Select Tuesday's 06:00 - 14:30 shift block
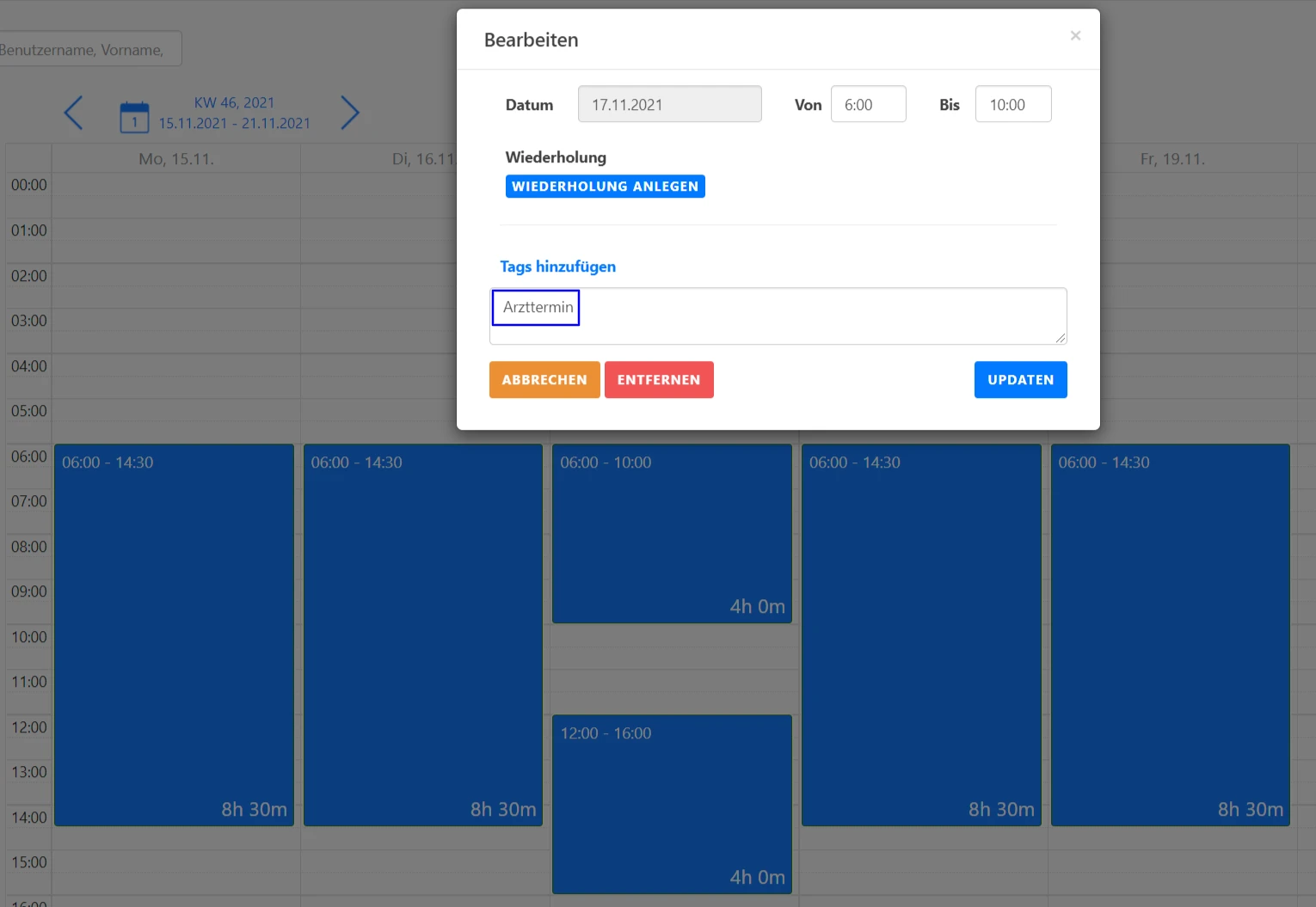 coord(422,634)
